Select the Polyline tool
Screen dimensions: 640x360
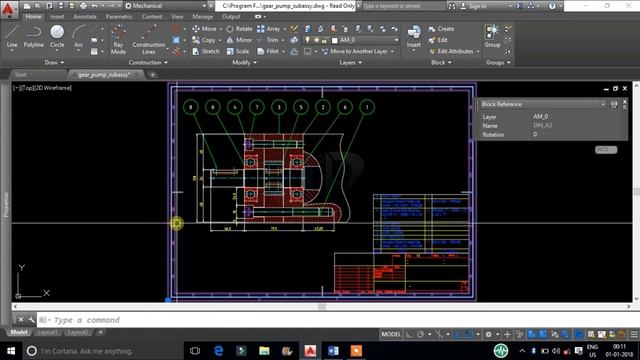pyautogui.click(x=33, y=37)
